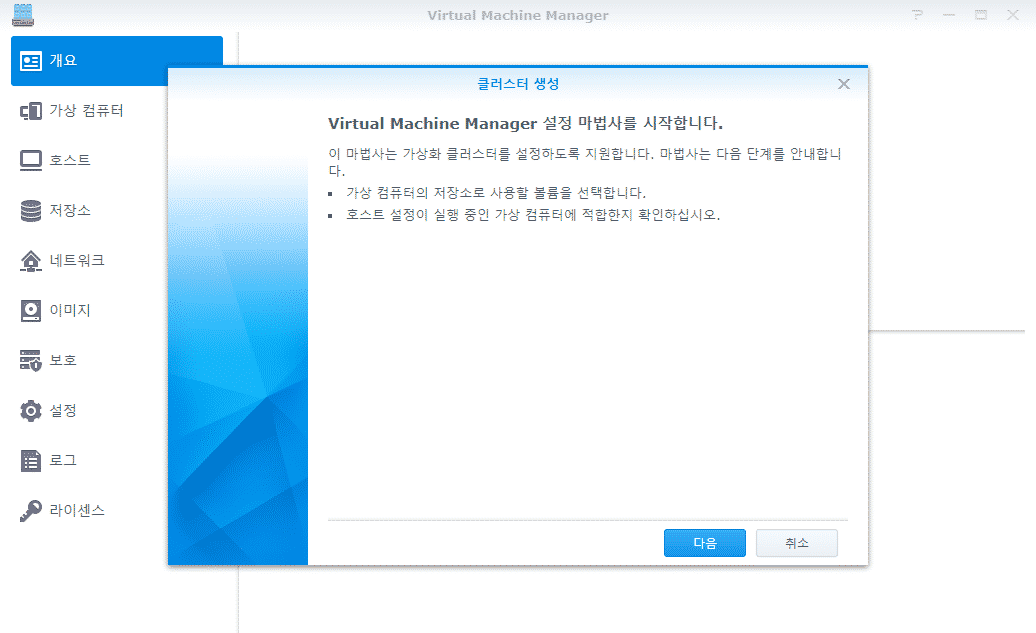The height and width of the screenshot is (633, 1036).
Task: Click the bullet text about 볼륨을 선택합니다
Action: [x=496, y=193]
